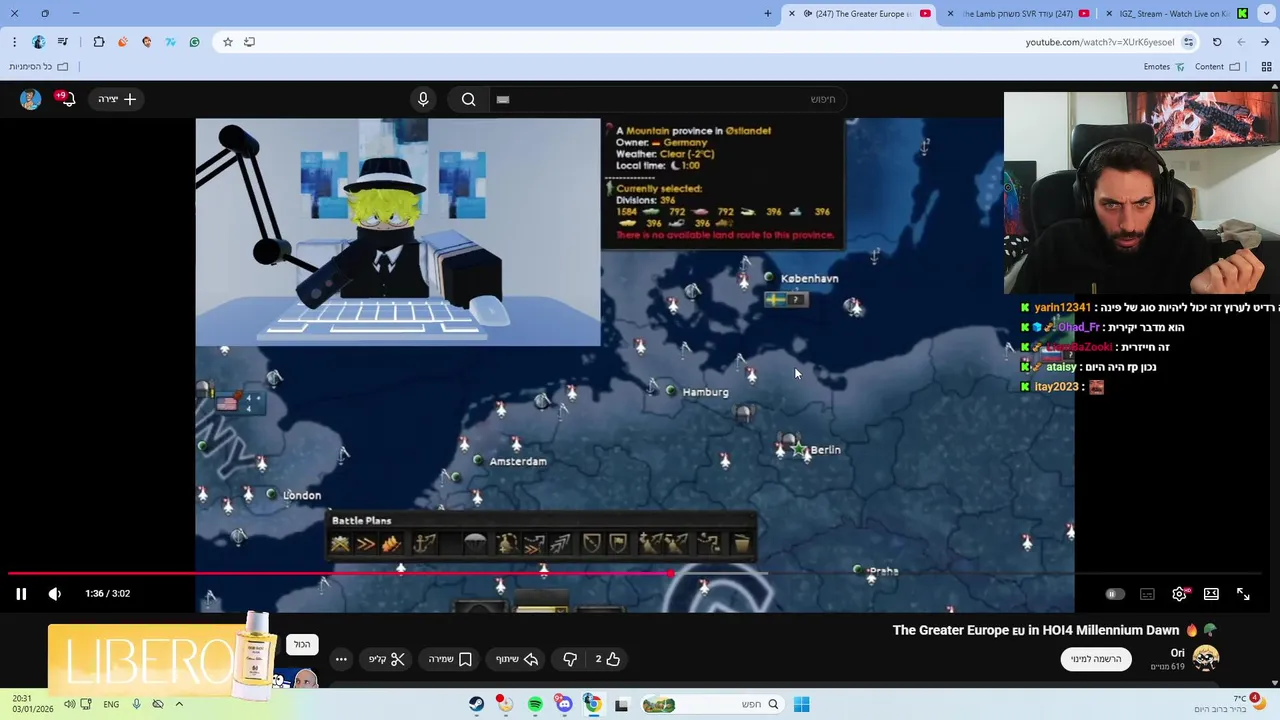Click the LIBERO advertisement banner

pyautogui.click(x=160, y=656)
